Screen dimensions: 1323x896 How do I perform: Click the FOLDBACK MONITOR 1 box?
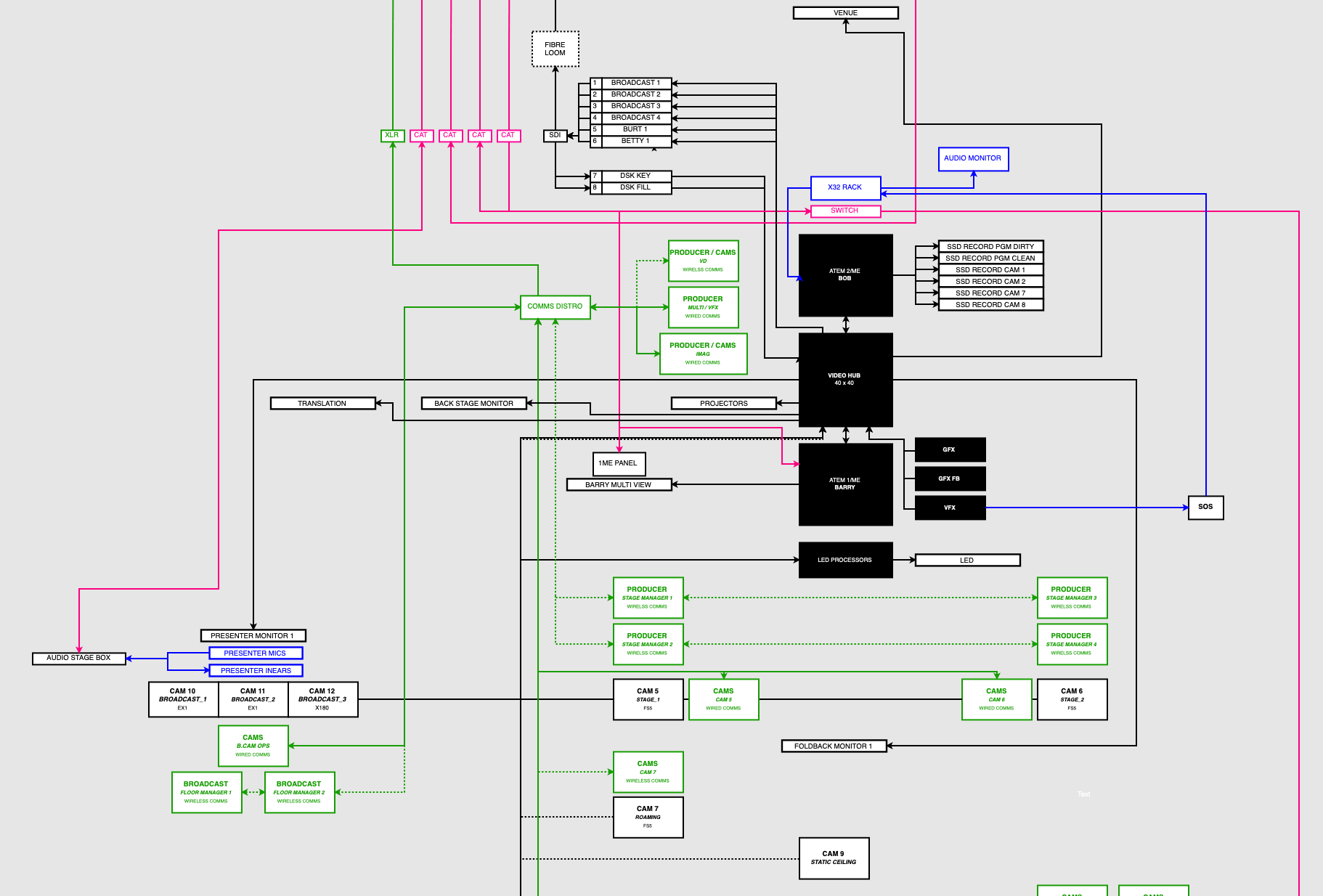point(834,746)
